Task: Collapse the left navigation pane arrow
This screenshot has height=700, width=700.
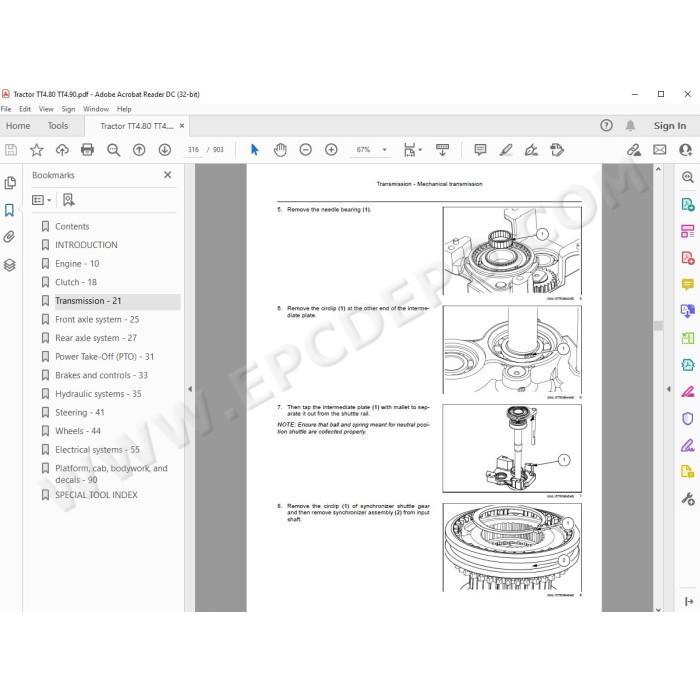Action: point(190,389)
